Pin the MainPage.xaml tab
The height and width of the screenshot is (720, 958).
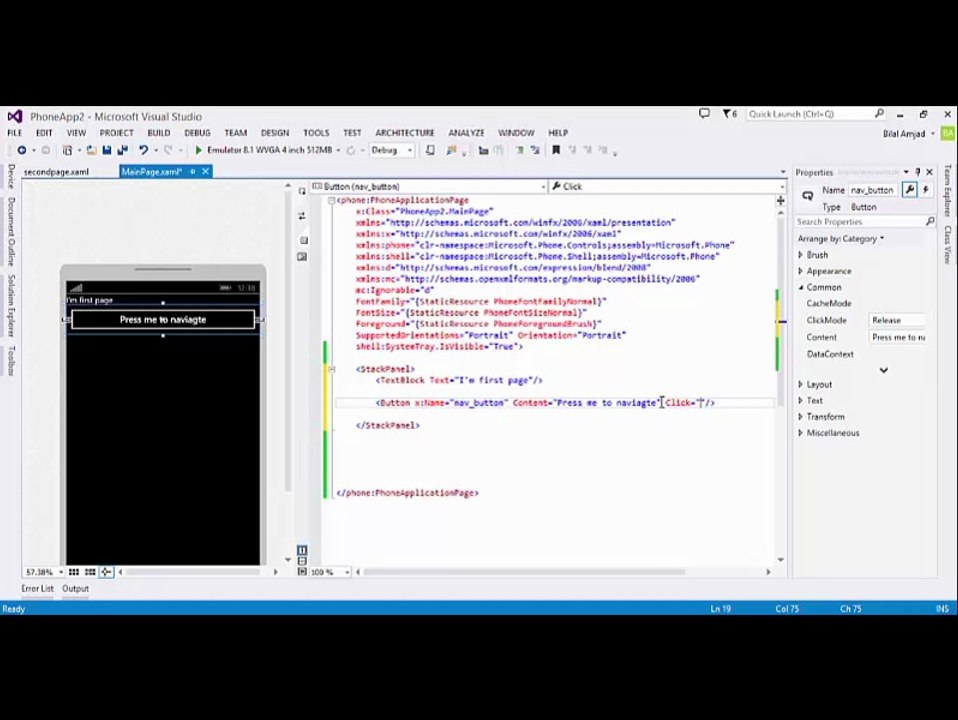pos(192,172)
